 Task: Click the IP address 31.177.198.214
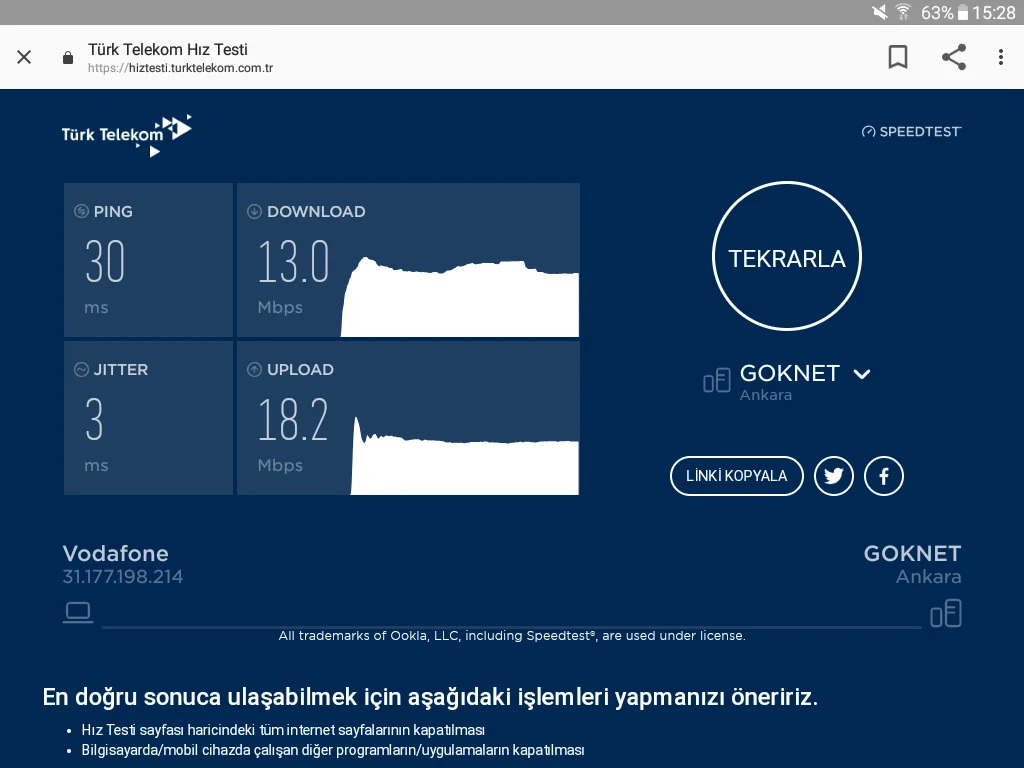[123, 577]
